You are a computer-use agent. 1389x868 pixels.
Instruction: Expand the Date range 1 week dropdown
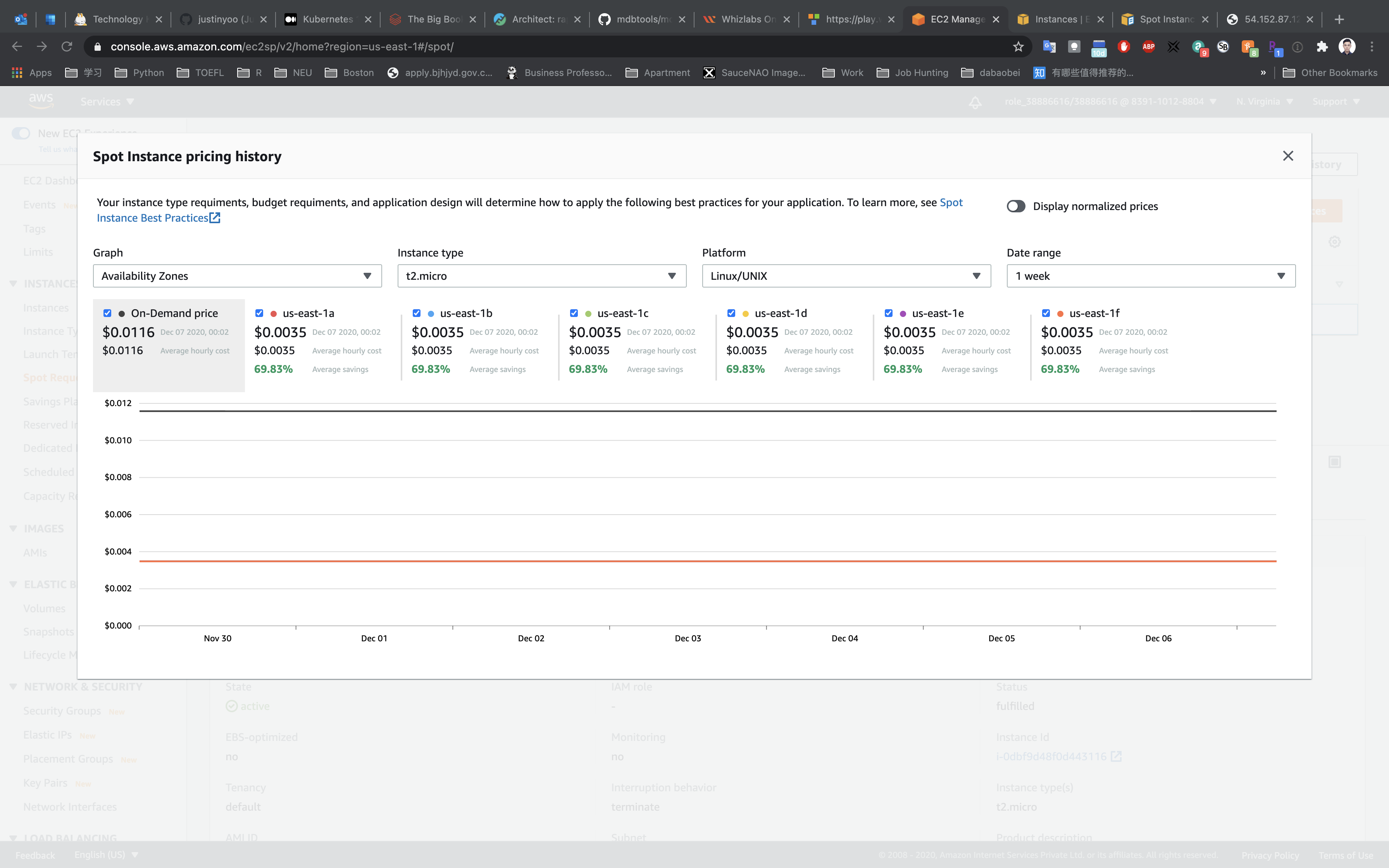click(x=1150, y=276)
